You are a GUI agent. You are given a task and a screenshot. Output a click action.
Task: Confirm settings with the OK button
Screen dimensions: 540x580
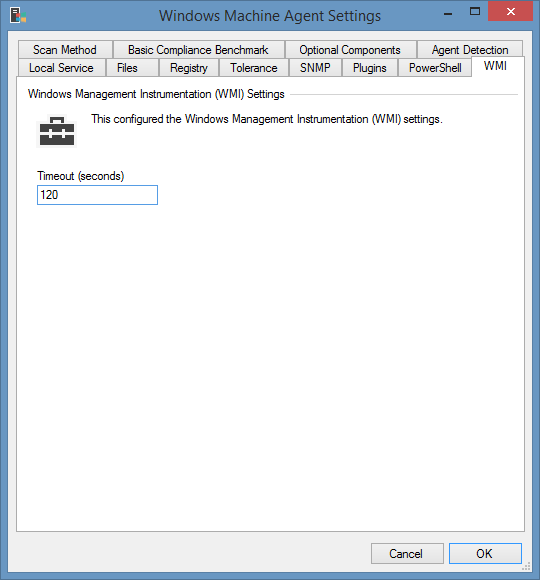click(485, 553)
